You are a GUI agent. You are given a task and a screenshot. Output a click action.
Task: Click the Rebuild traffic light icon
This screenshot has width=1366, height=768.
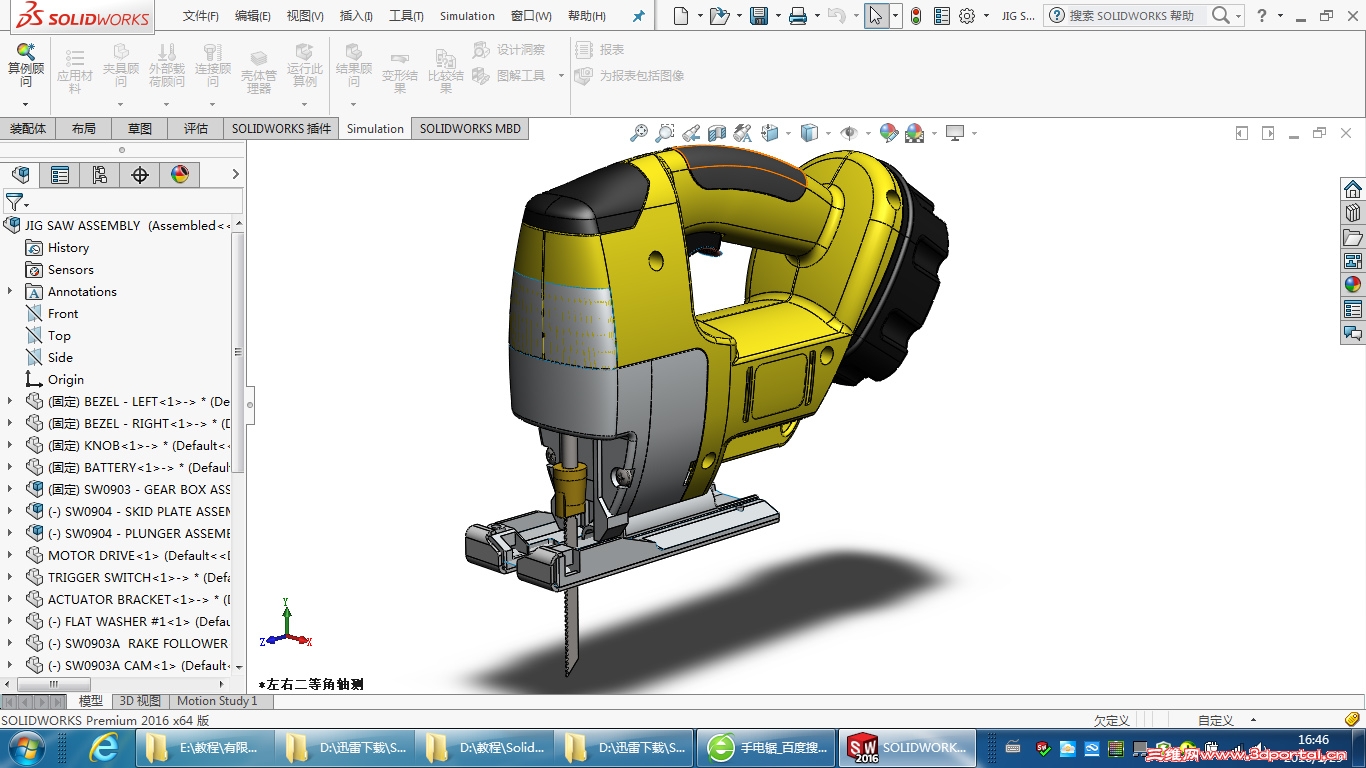[x=915, y=16]
